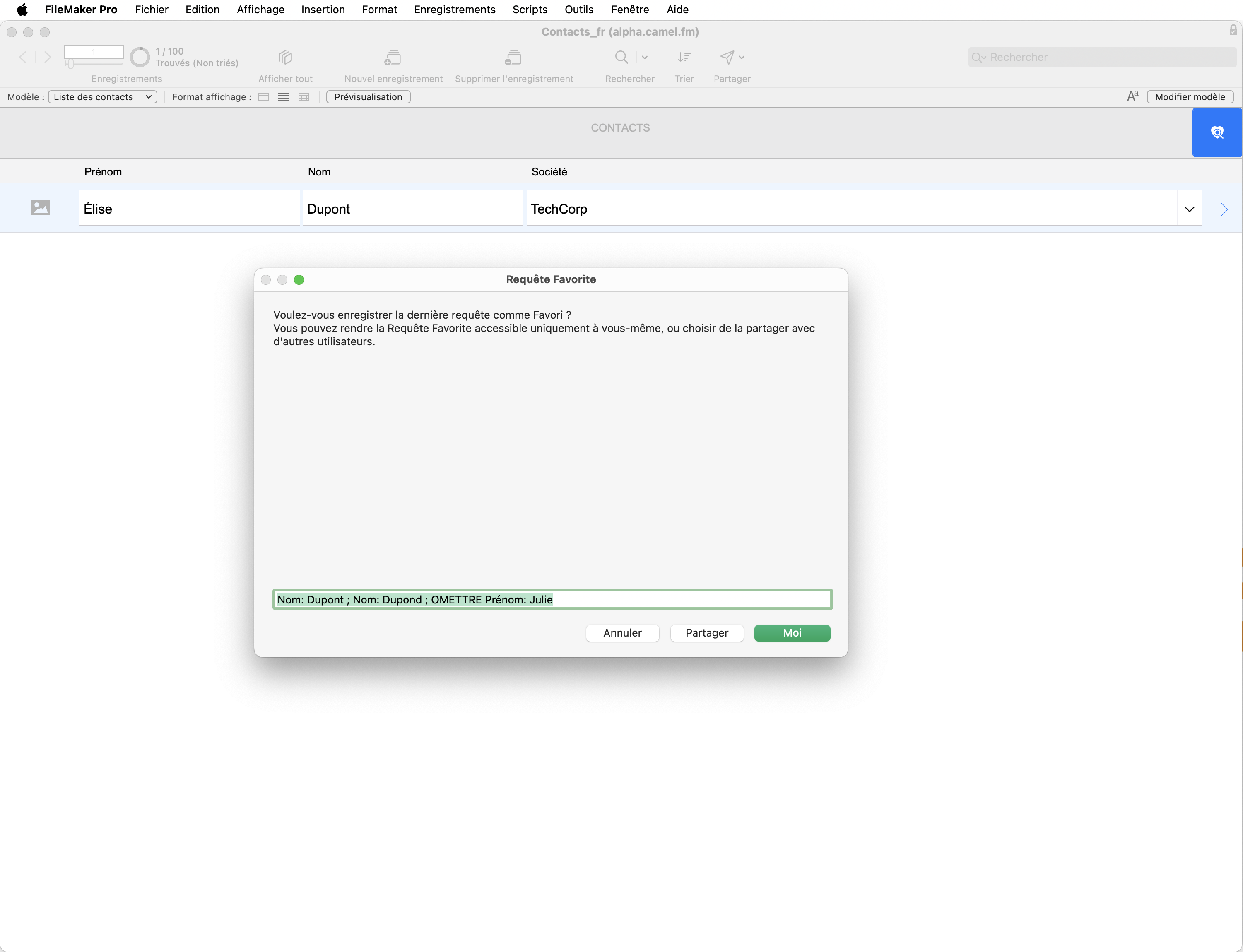Open the Outils menu
The width and height of the screenshot is (1243, 952).
coord(579,10)
